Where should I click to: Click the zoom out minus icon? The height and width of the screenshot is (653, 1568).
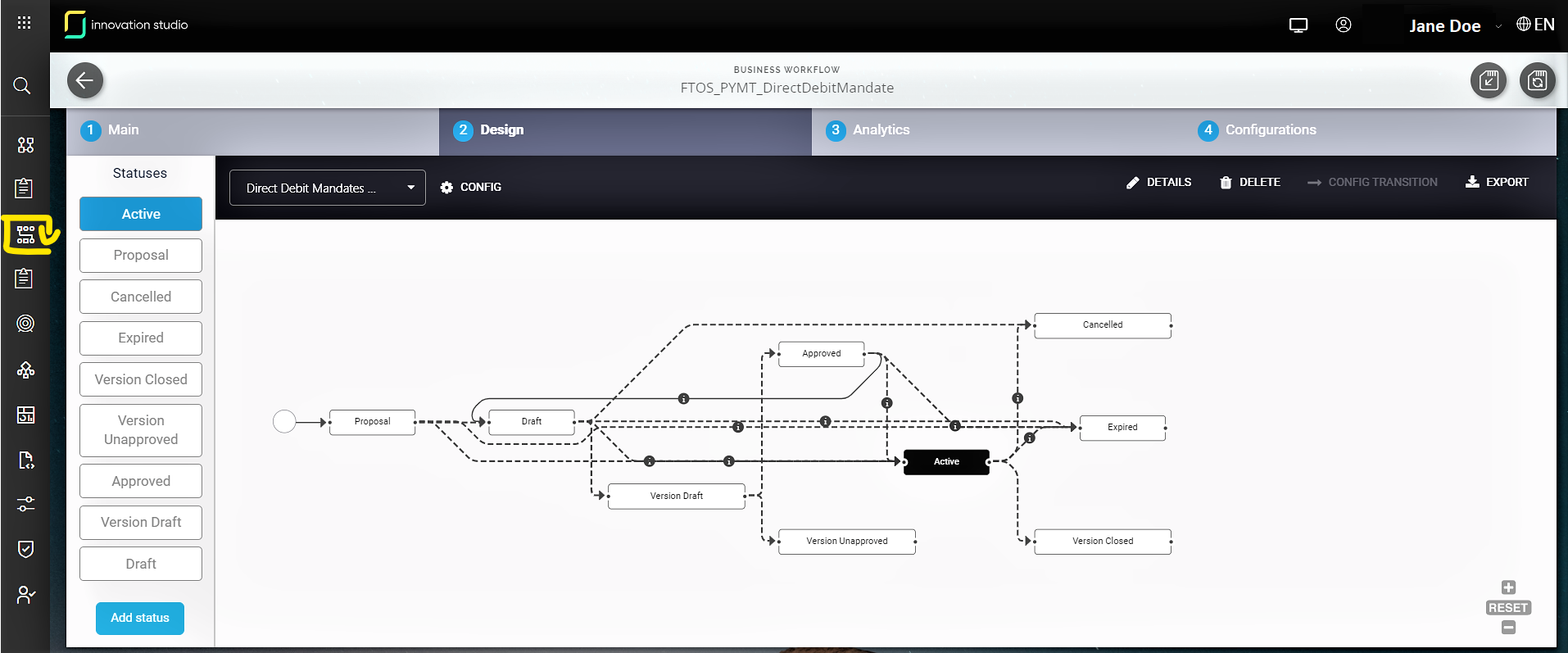pos(1508,628)
